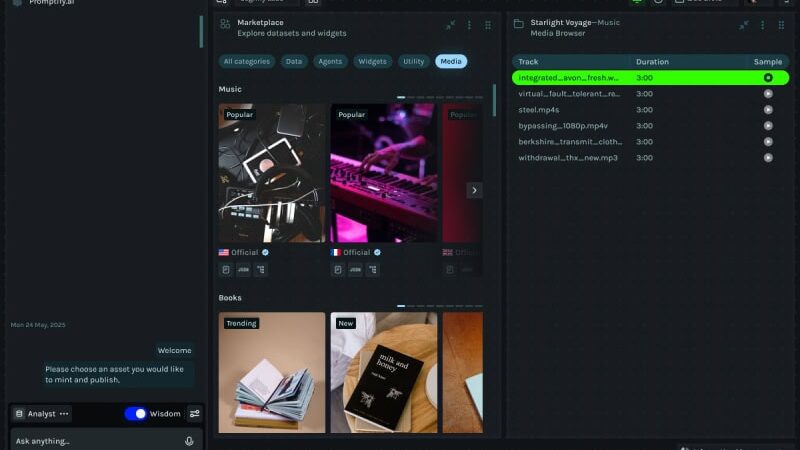This screenshot has width=800, height=450.
Task: Click the Marketplace vertical scrollbar
Action: (x=494, y=101)
